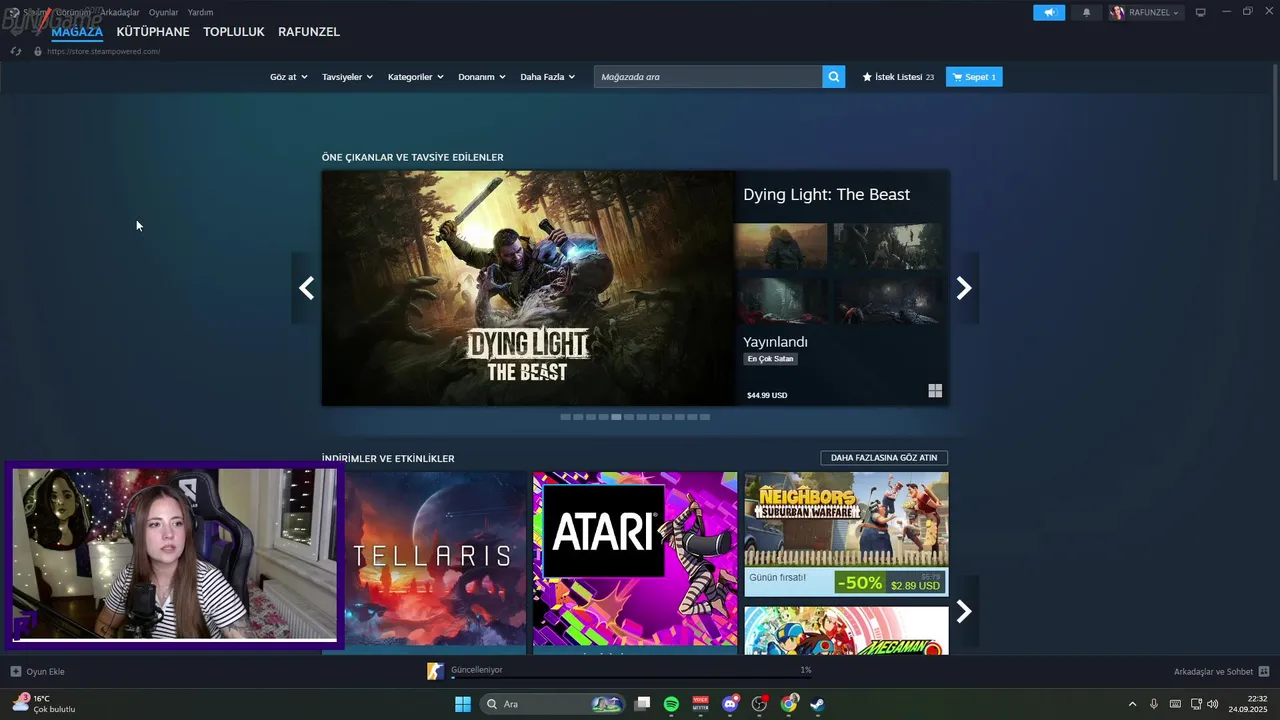The height and width of the screenshot is (720, 1280).
Task: Open İstek Listesi wishlist link
Action: click(898, 77)
